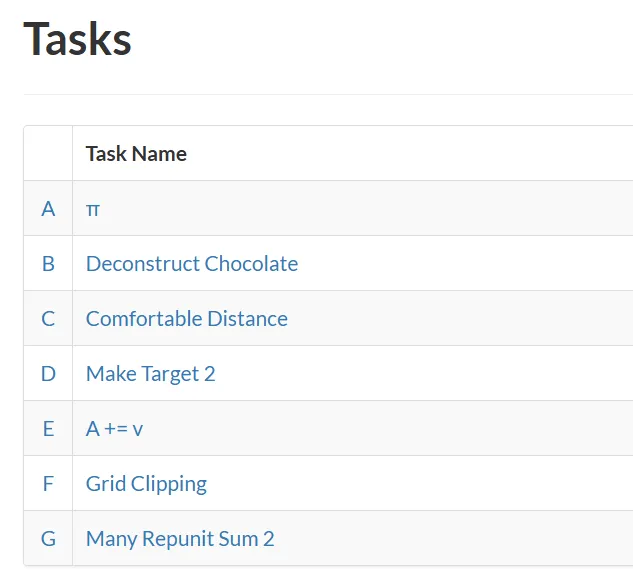The height and width of the screenshot is (576, 633).
Task: Click task letter B link
Action: pyautogui.click(x=48, y=264)
